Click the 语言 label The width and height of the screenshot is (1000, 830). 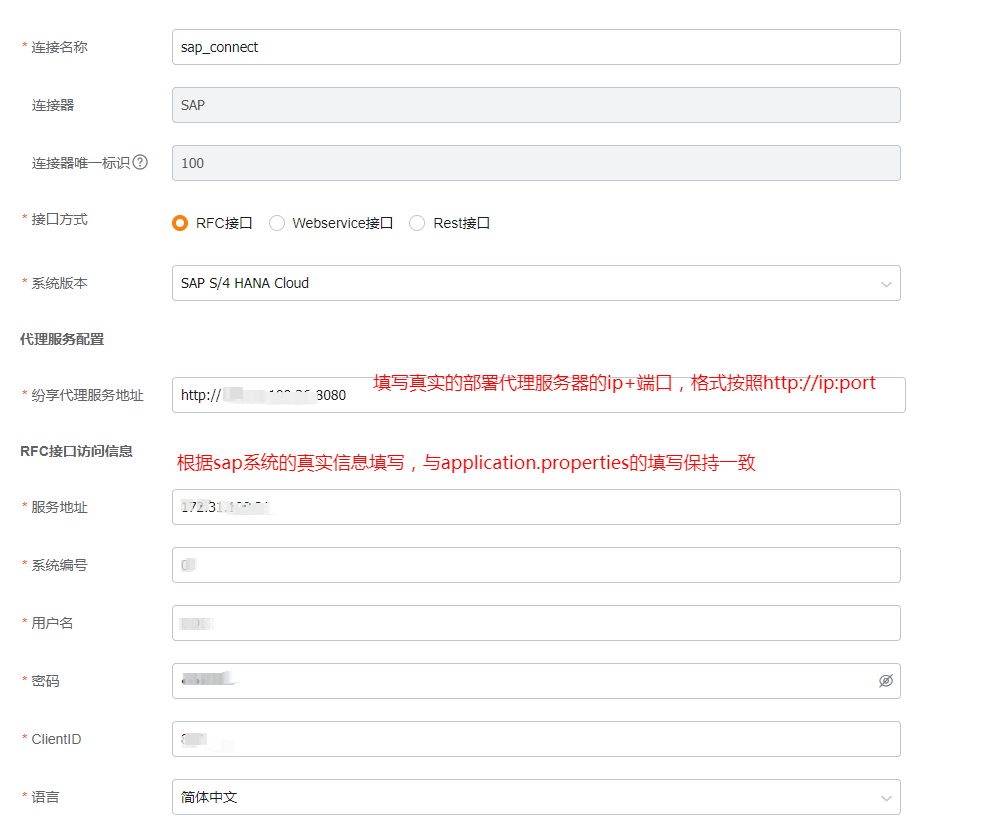[45, 797]
